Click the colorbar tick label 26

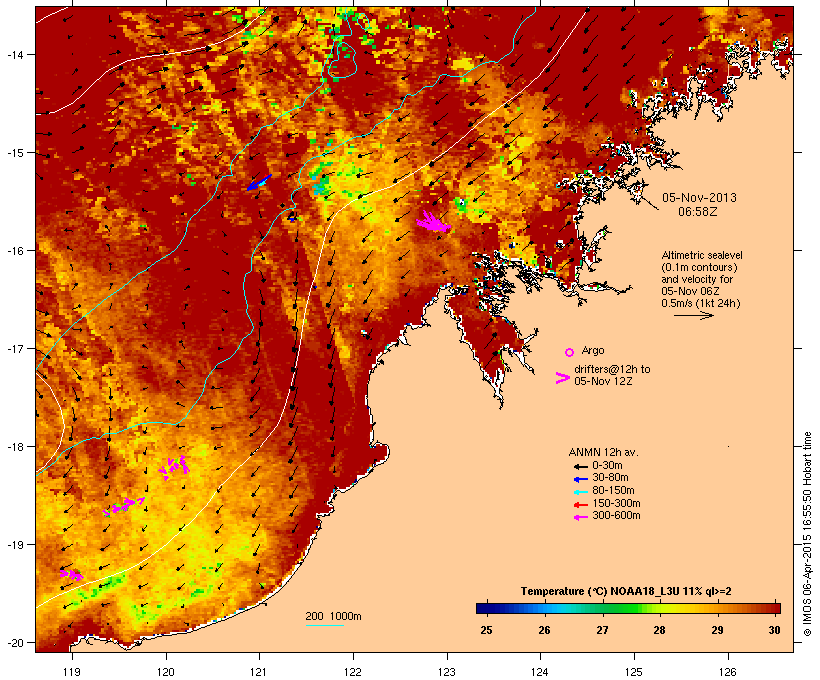point(544,630)
